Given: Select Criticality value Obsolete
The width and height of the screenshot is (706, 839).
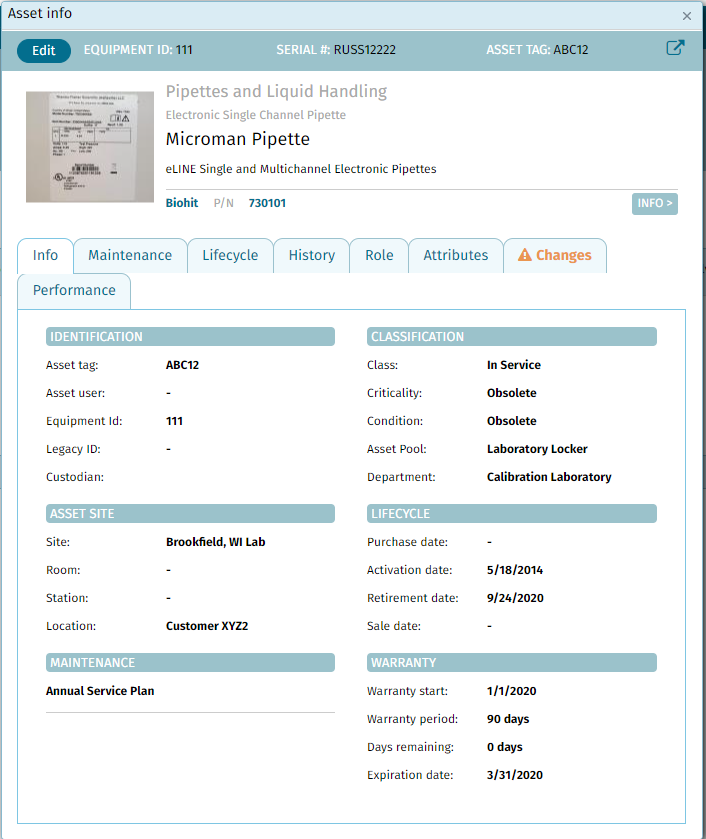Looking at the screenshot, I should point(512,393).
